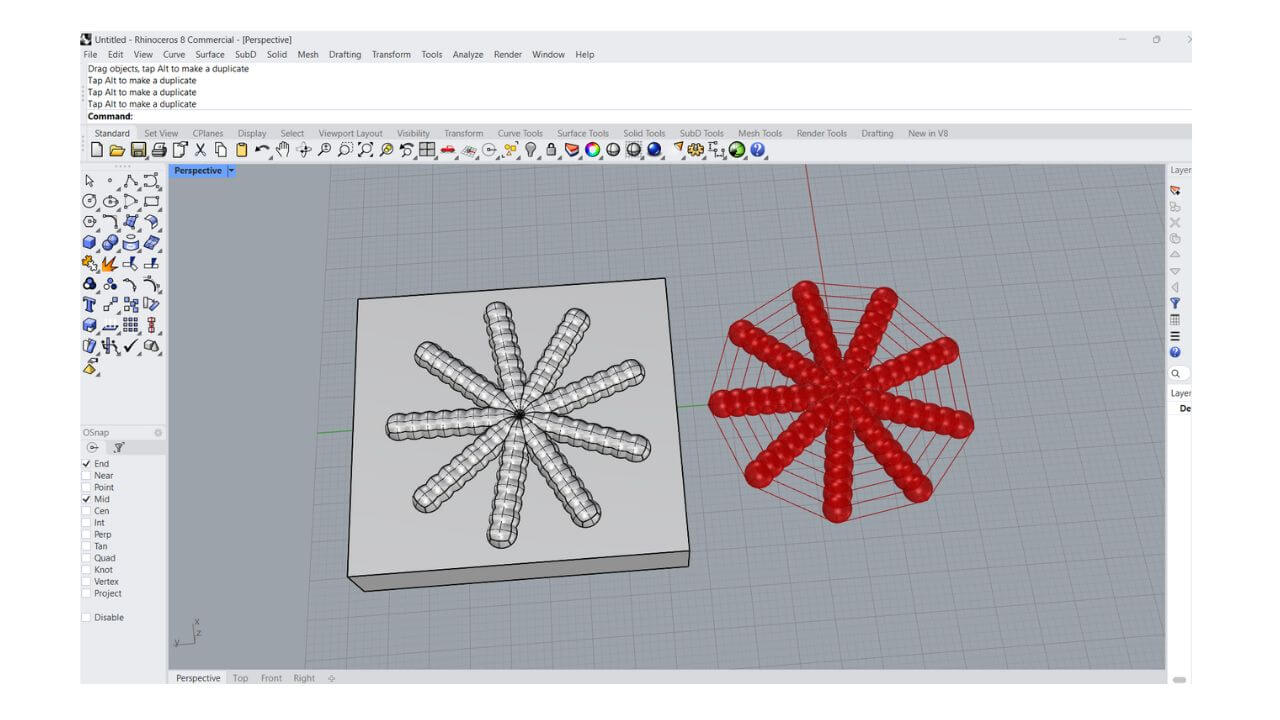Screen dimensions: 1280x720
Task: Add a viewport tab with plus button
Action: (x=331, y=678)
